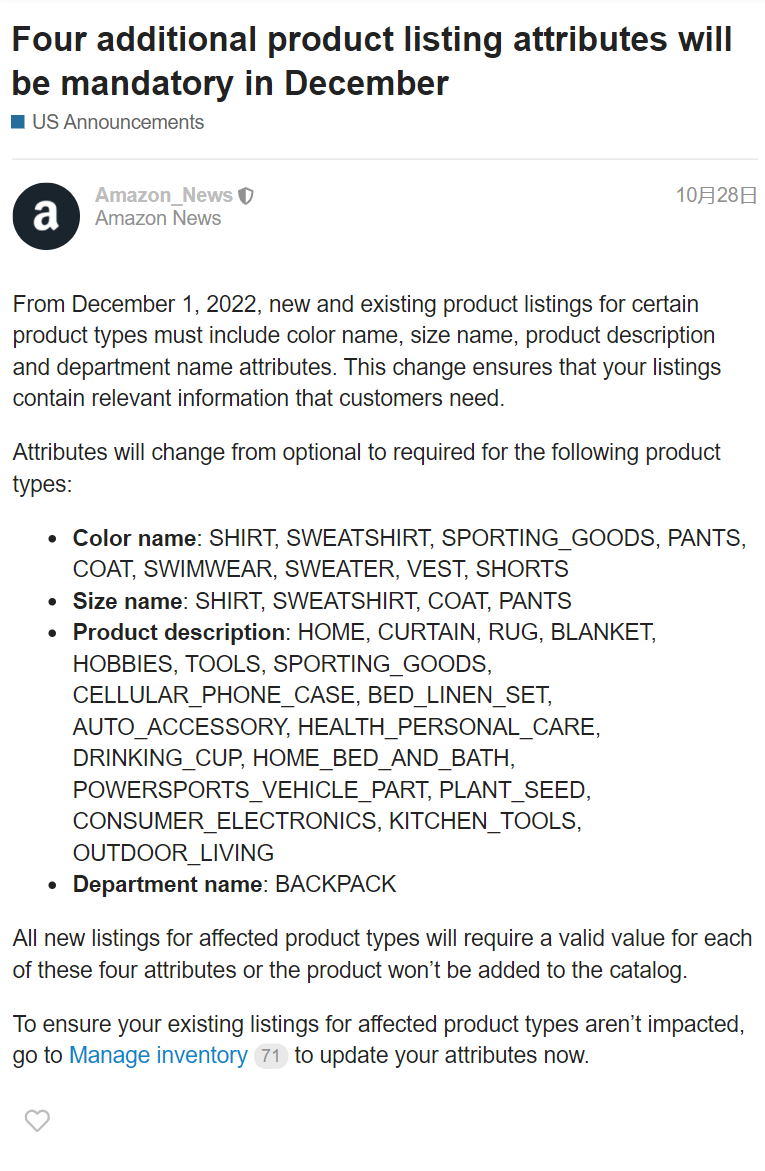
Task: Click the blue US Announcements category square
Action: coord(19,122)
